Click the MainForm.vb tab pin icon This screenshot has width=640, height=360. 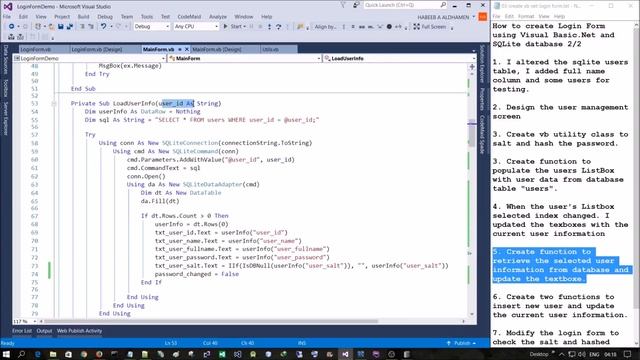[x=180, y=49]
